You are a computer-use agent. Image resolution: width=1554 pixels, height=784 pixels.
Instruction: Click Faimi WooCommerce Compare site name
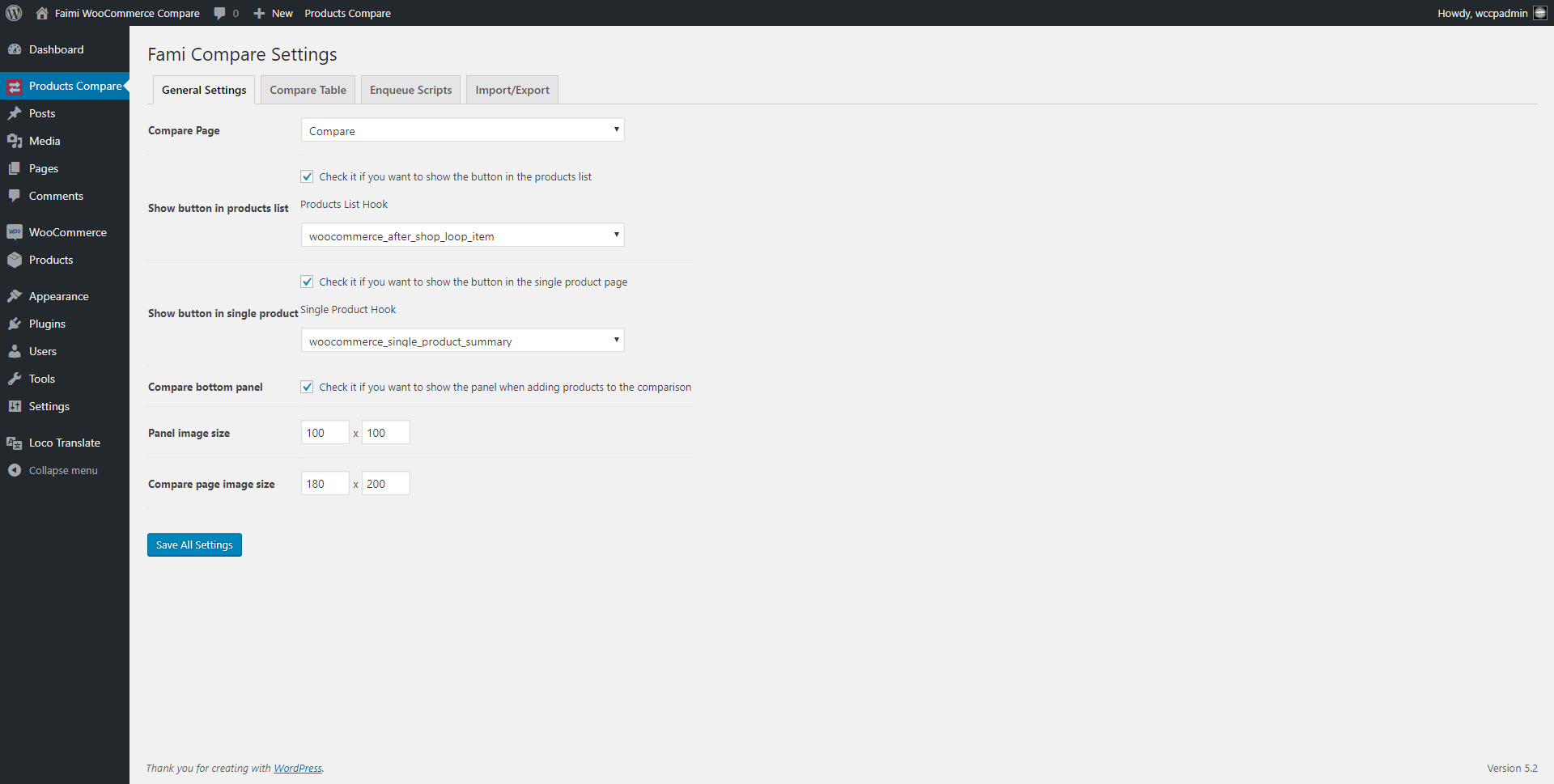point(127,13)
